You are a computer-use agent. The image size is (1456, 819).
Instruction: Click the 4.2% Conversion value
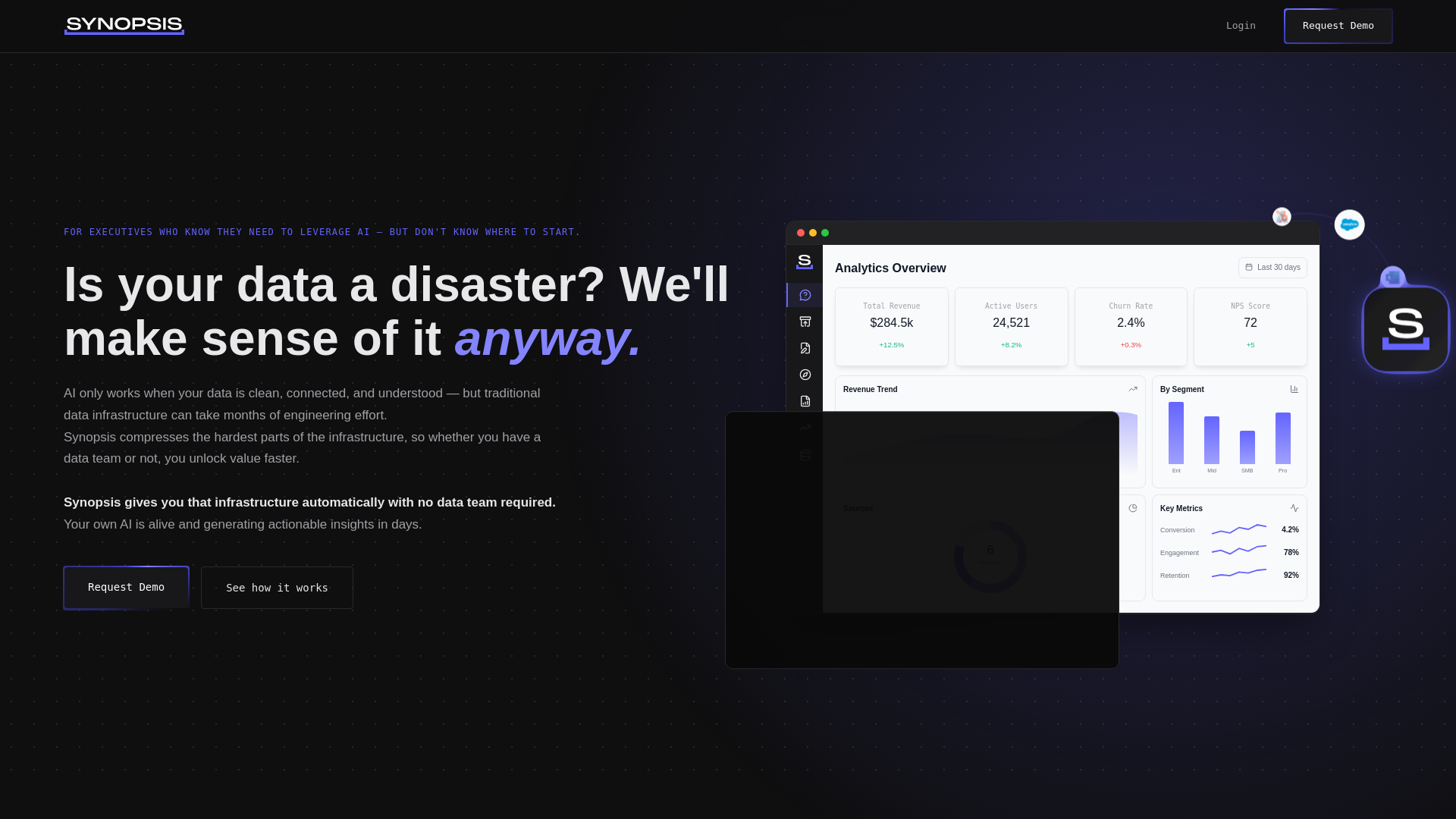(x=1290, y=530)
